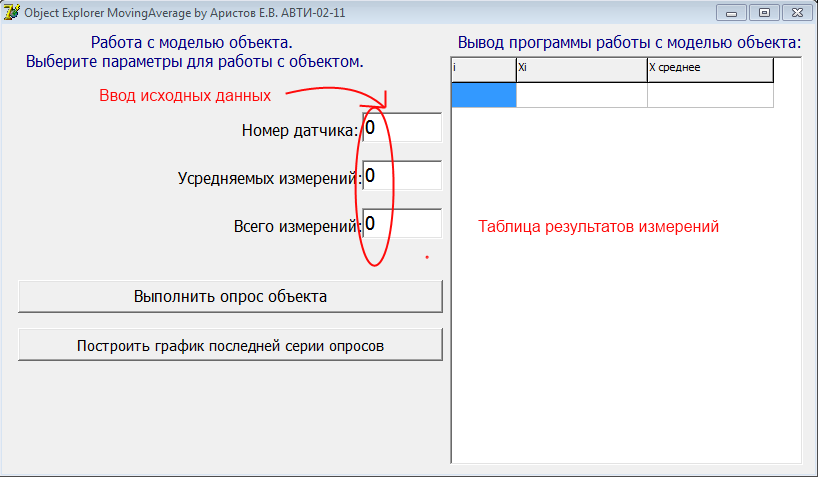Screen dimensions: 818x477
Task: Click the application icon in title bar
Action: tap(11, 12)
